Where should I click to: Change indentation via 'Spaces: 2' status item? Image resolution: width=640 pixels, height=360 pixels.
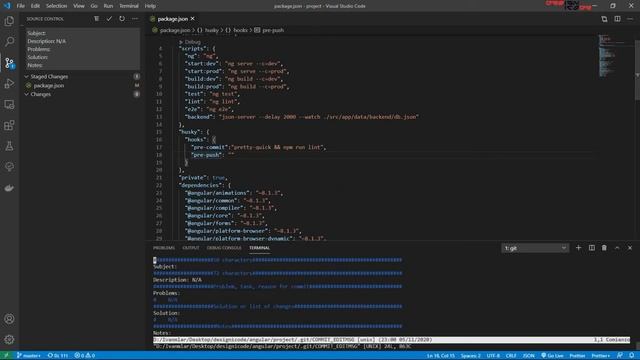click(471, 356)
